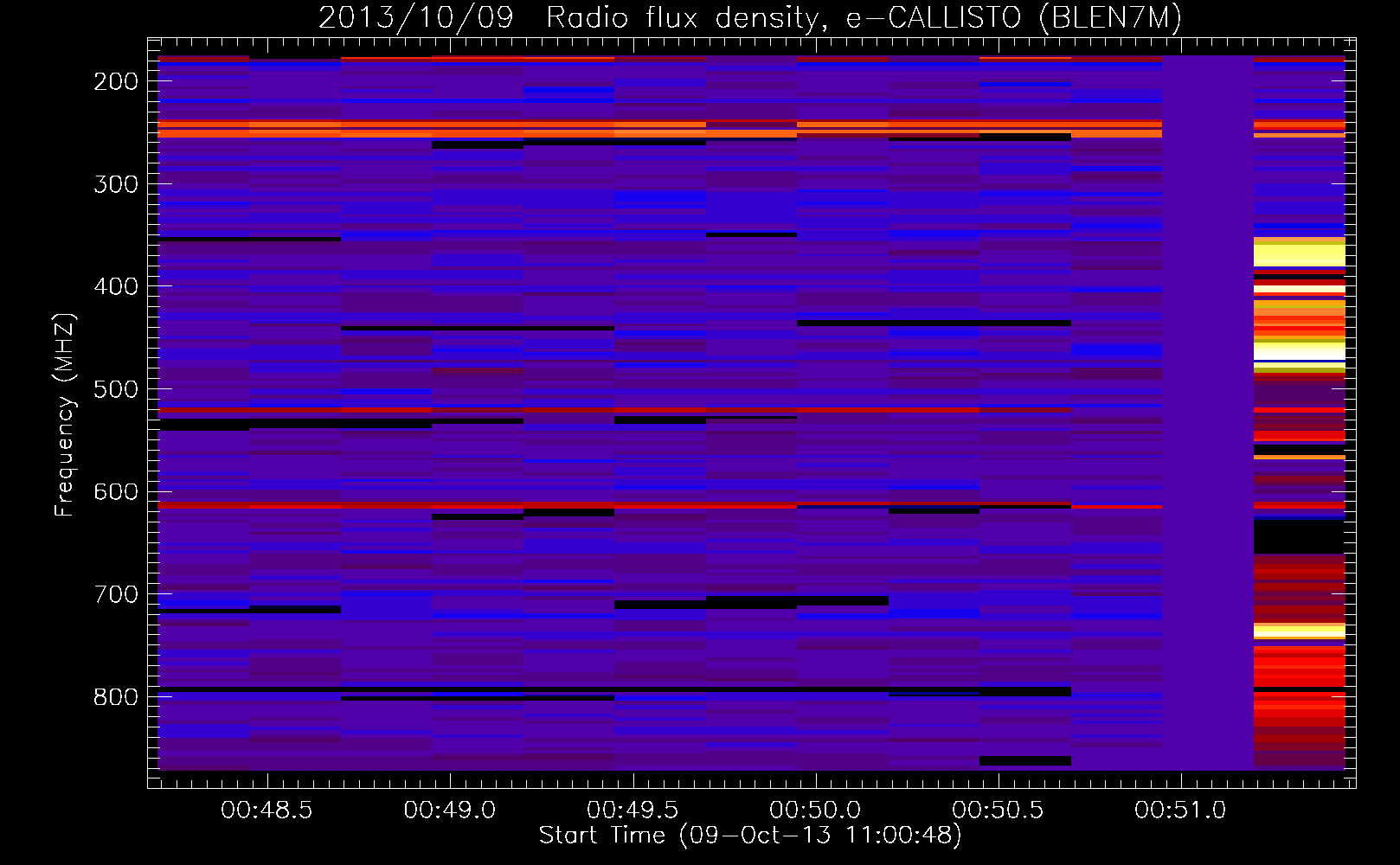Click the uniform purple data-gap column near 00:51.0
This screenshot has height=865, width=1400.
(x=1208, y=413)
